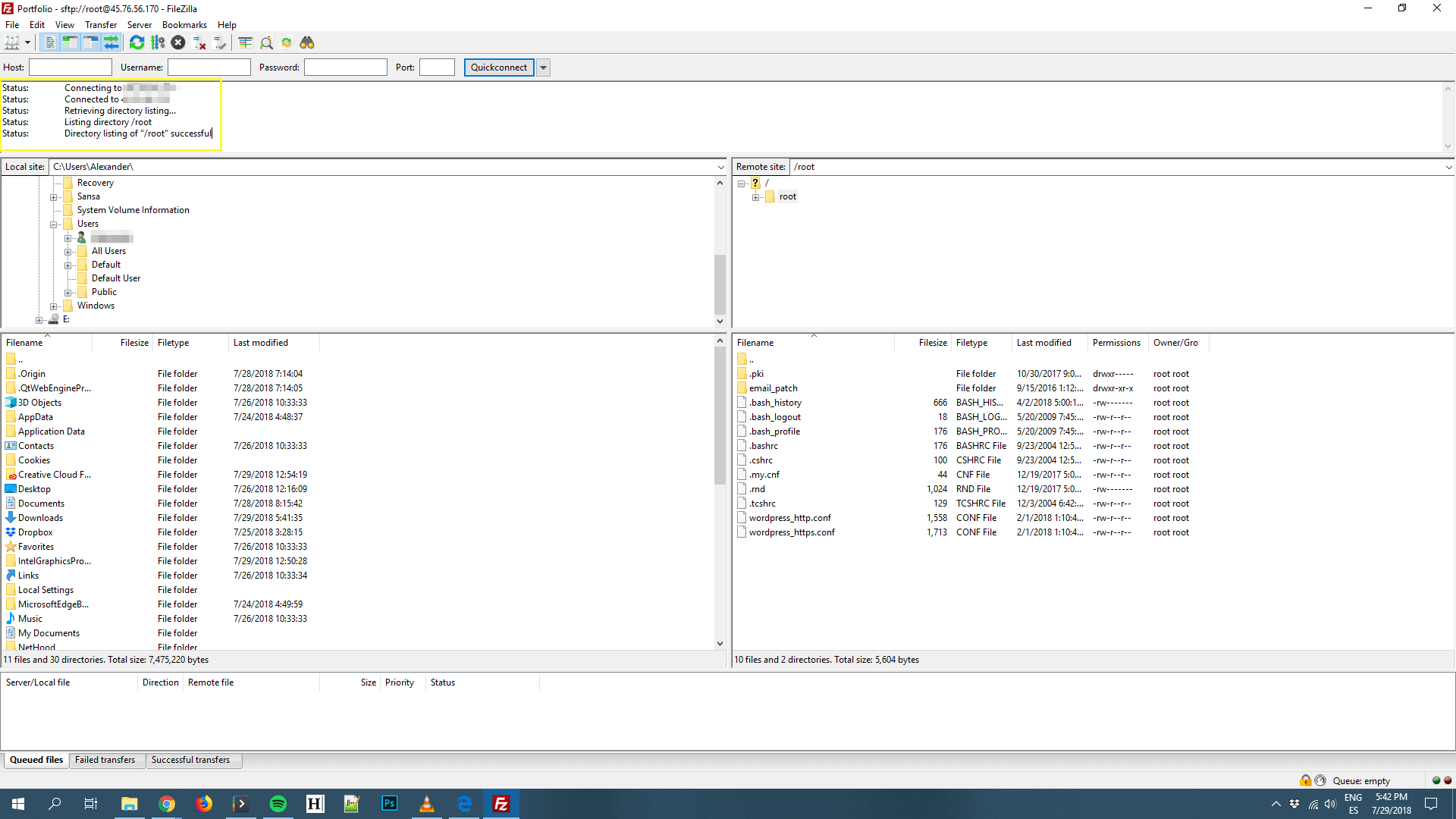
Task: Click the Toggle directory comparison icon
Action: [243, 42]
